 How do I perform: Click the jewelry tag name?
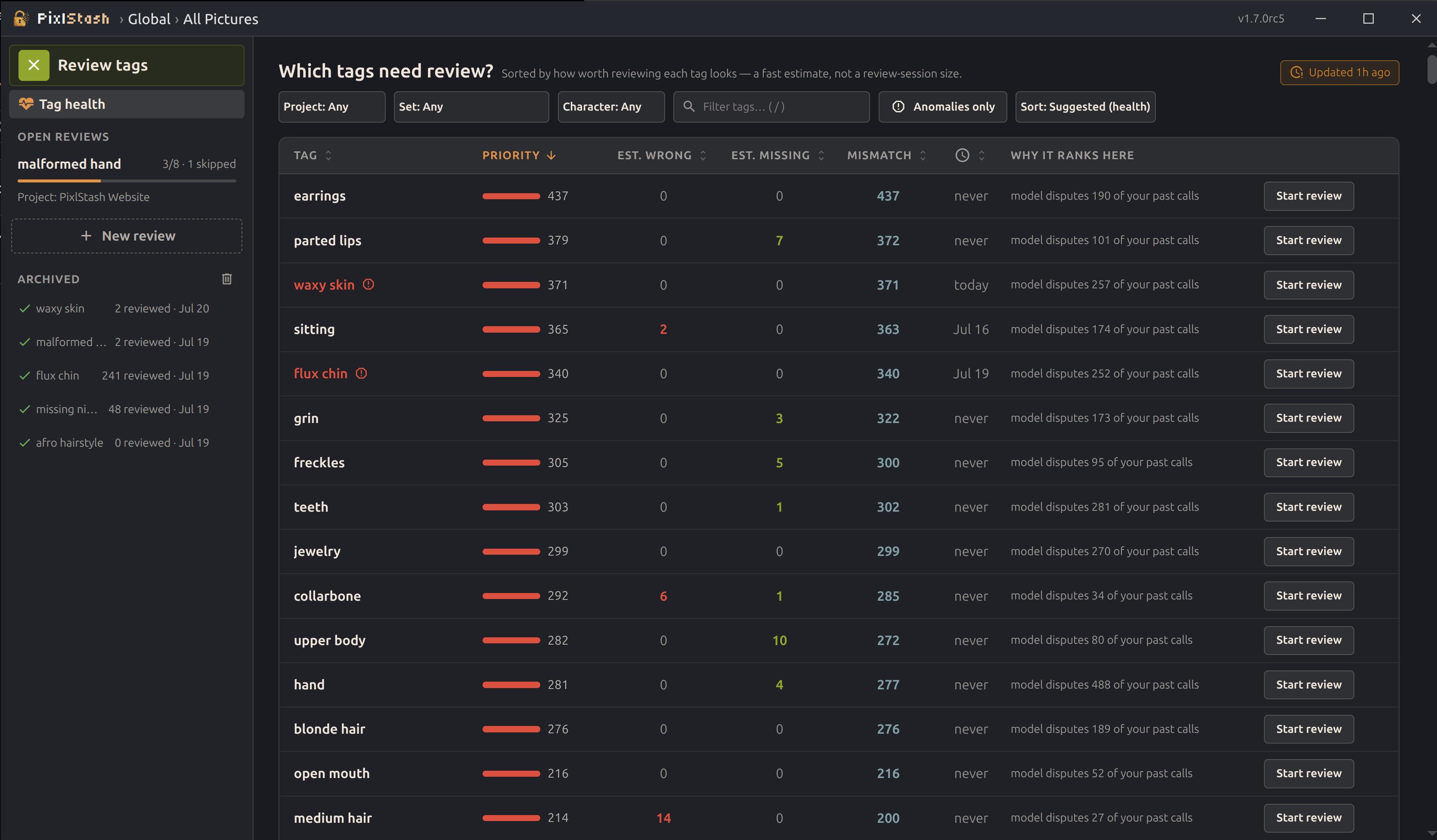(317, 552)
